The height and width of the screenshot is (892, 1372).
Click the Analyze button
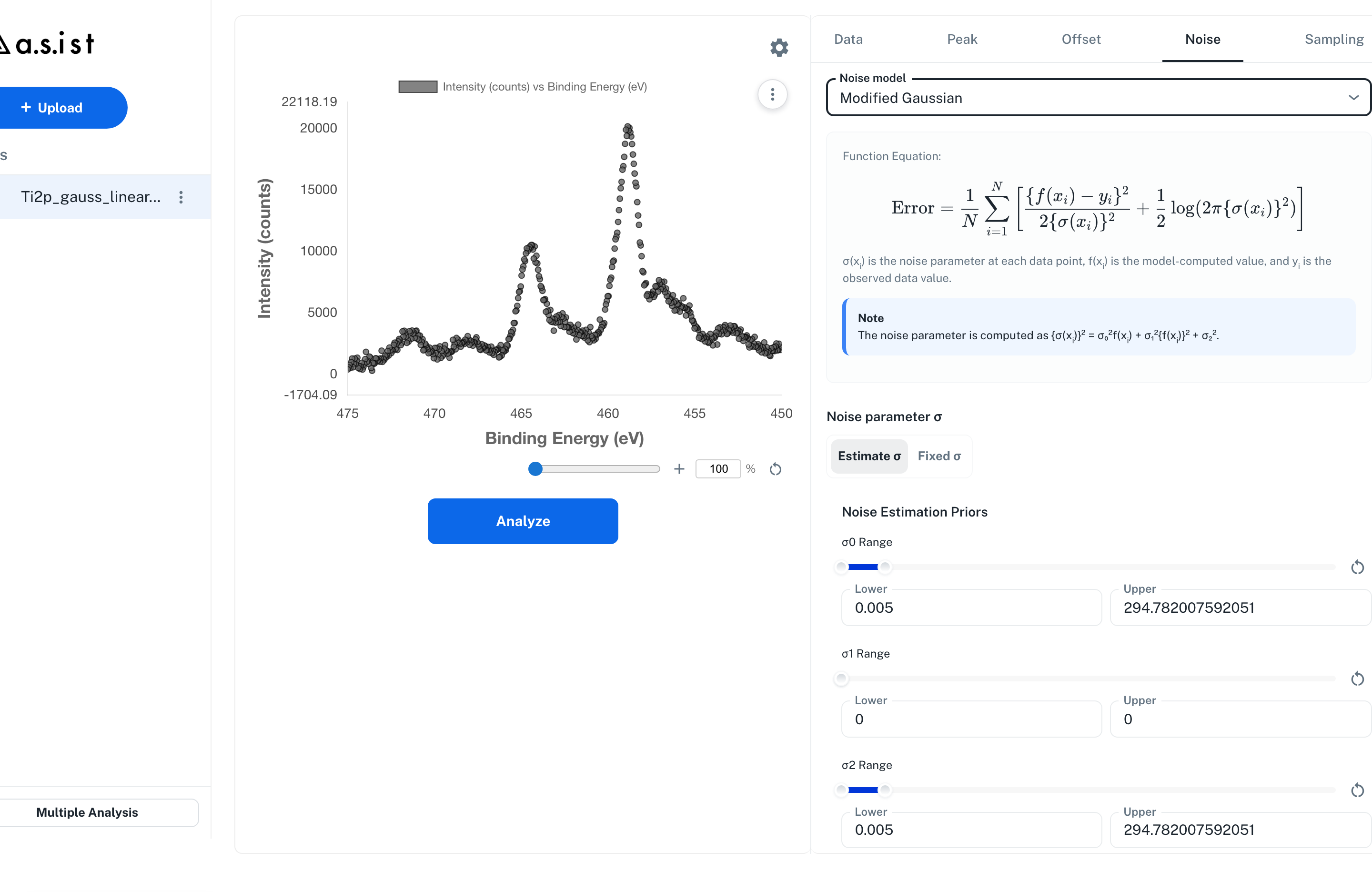tap(523, 521)
